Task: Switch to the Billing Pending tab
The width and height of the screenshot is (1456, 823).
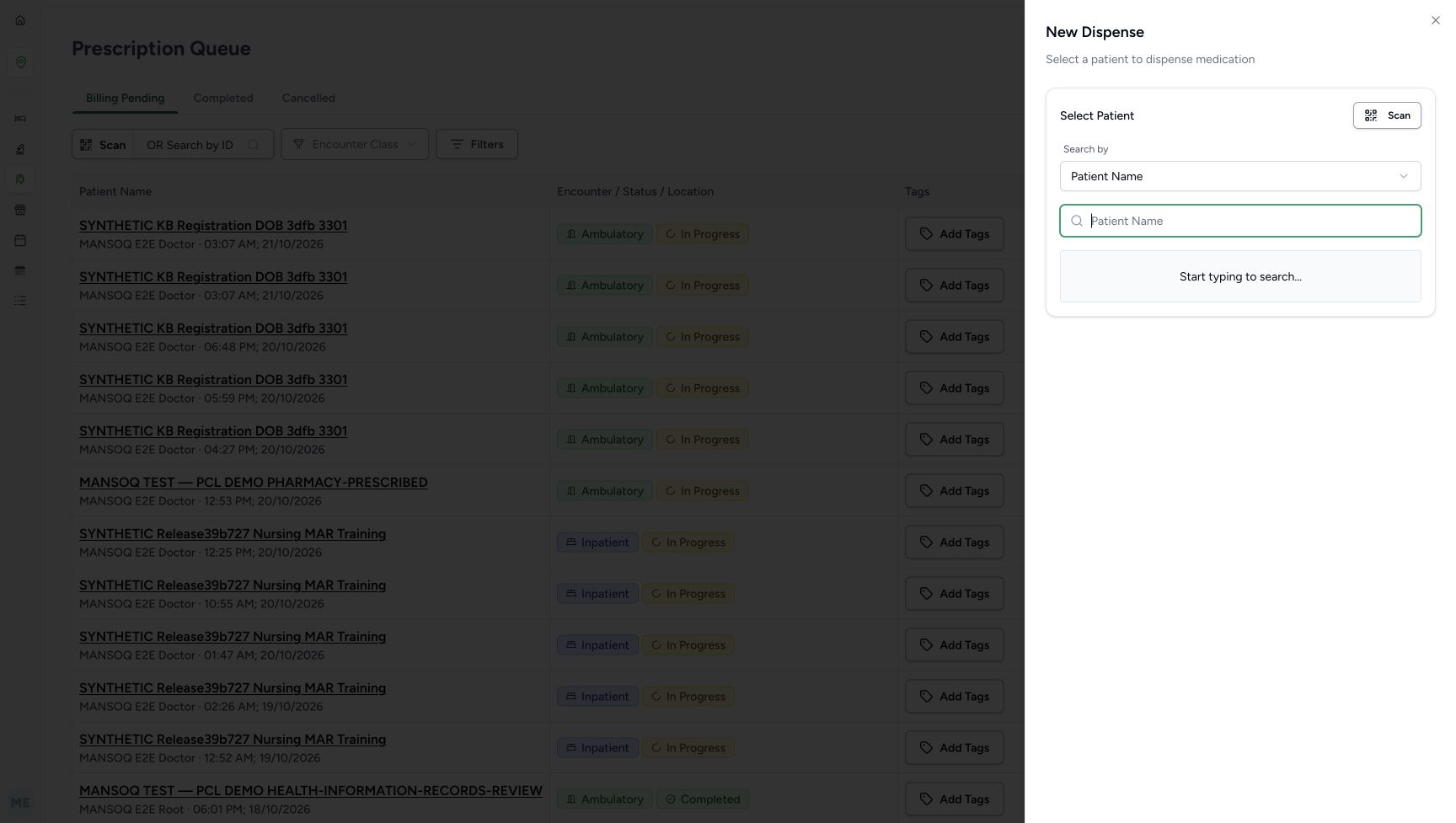Action: [x=125, y=98]
